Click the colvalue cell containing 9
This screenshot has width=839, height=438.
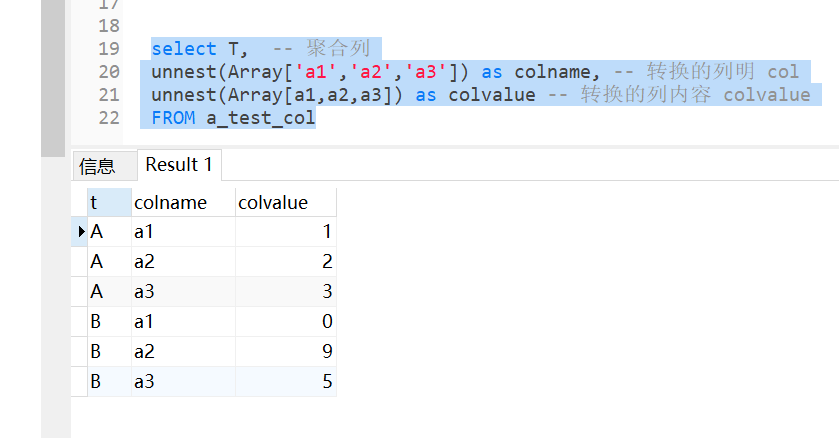click(285, 352)
